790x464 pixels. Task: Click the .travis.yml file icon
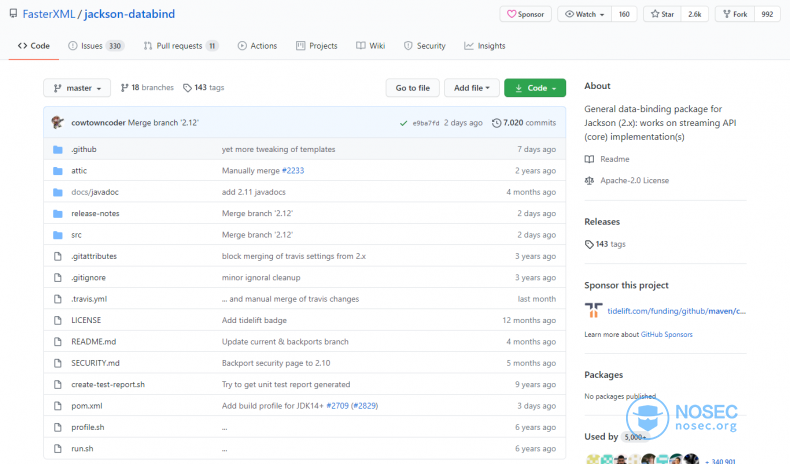click(58, 299)
